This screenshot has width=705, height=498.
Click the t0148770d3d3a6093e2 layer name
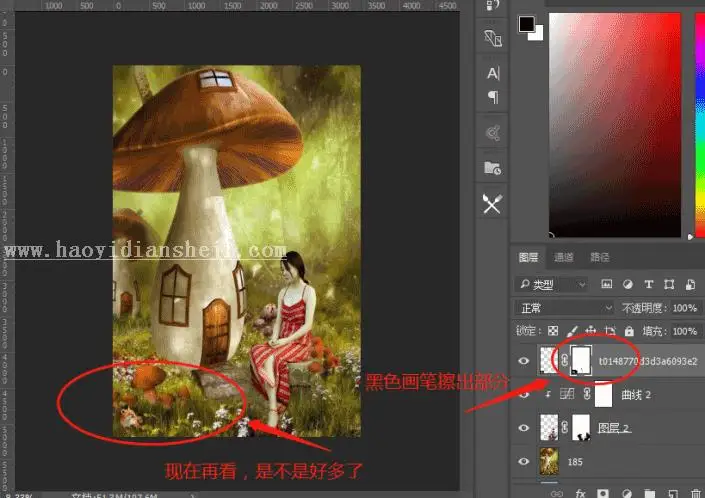648,361
